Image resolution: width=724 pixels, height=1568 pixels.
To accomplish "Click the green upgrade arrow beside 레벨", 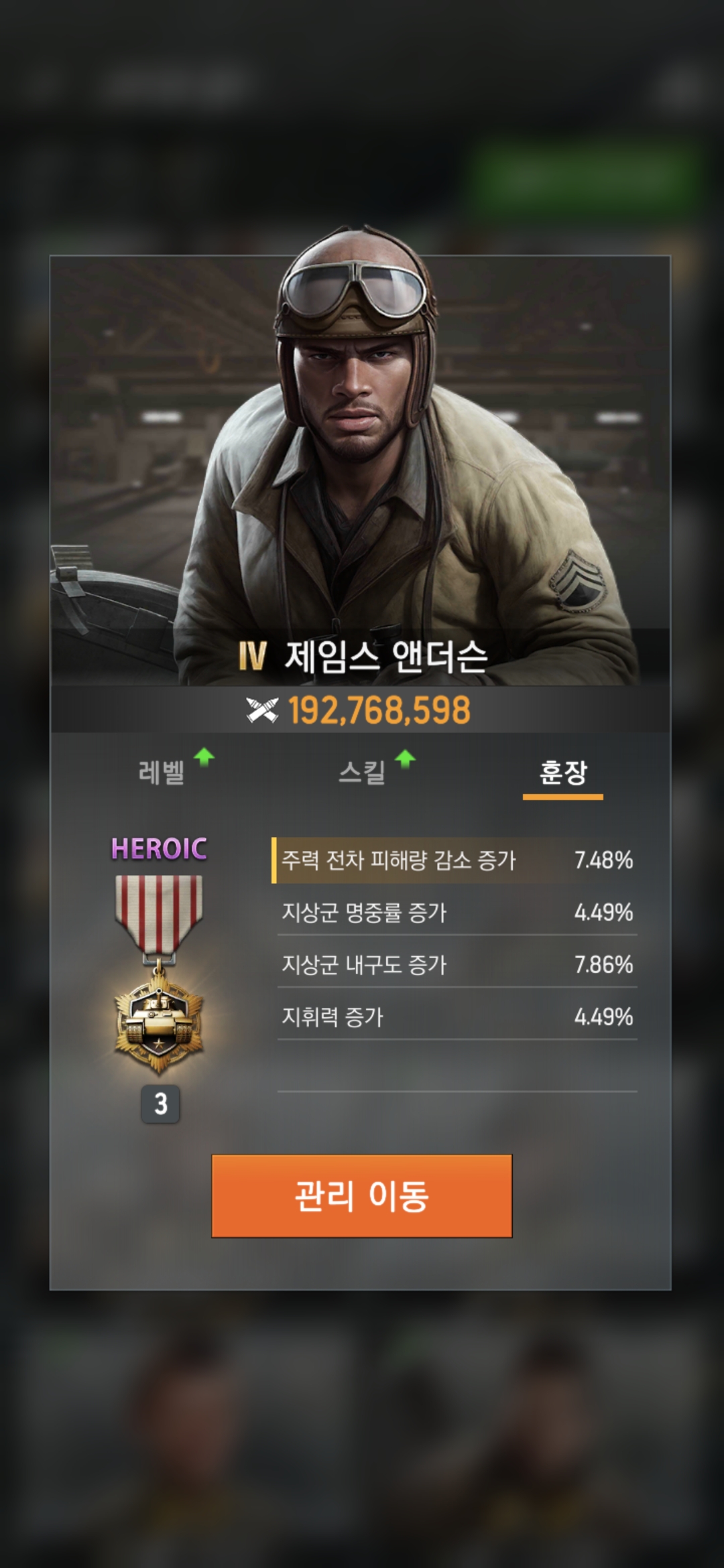I will pyautogui.click(x=204, y=758).
